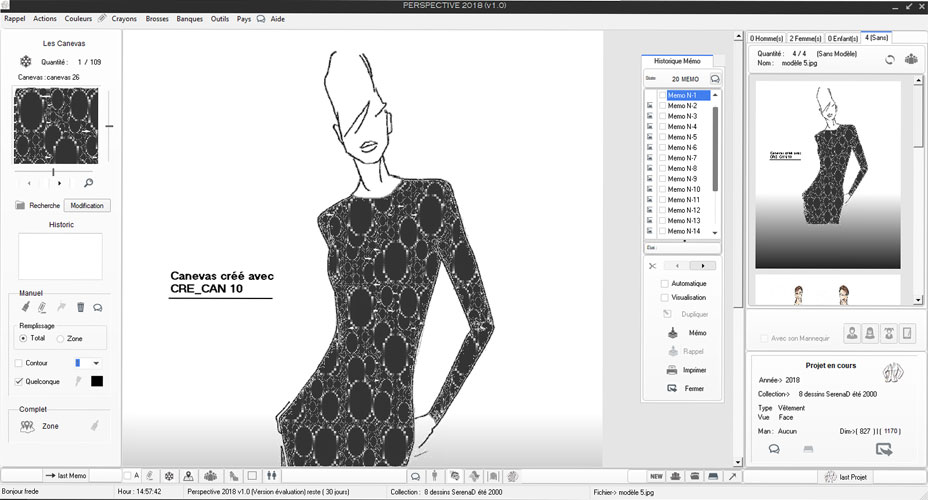Image resolution: width=928 pixels, height=500 pixels.
Task: Open the Contour color dropdown
Action: 96,362
